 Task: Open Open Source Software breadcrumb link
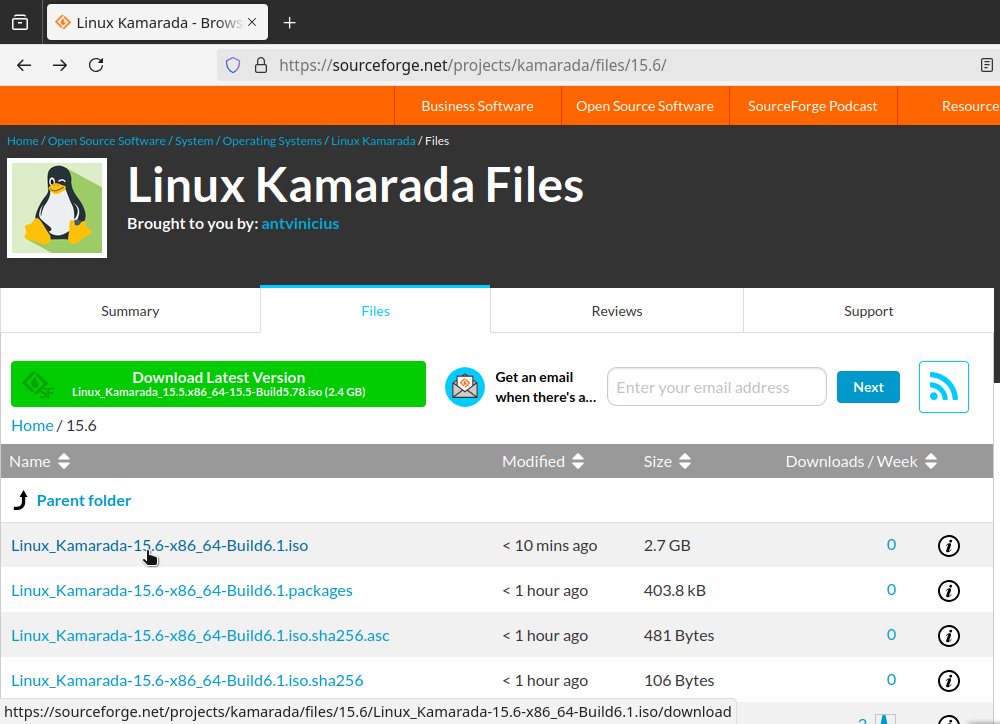(x=107, y=141)
